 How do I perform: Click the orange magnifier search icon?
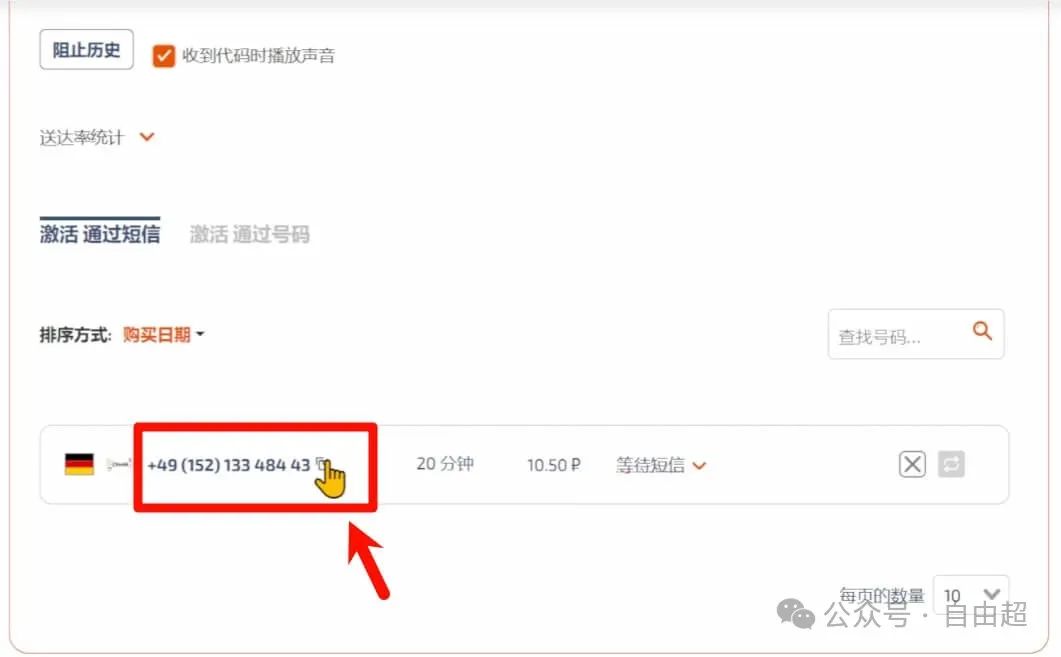click(982, 331)
